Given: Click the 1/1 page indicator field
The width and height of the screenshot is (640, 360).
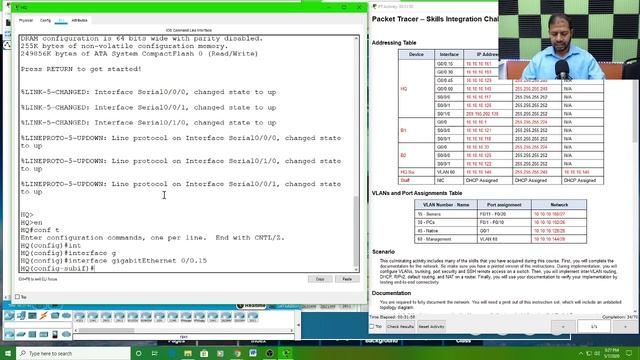Looking at the screenshot, I should (x=594, y=327).
